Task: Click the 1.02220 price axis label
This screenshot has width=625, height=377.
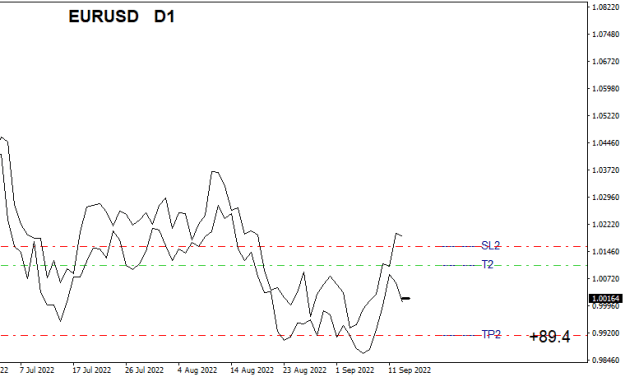Action: (606, 225)
